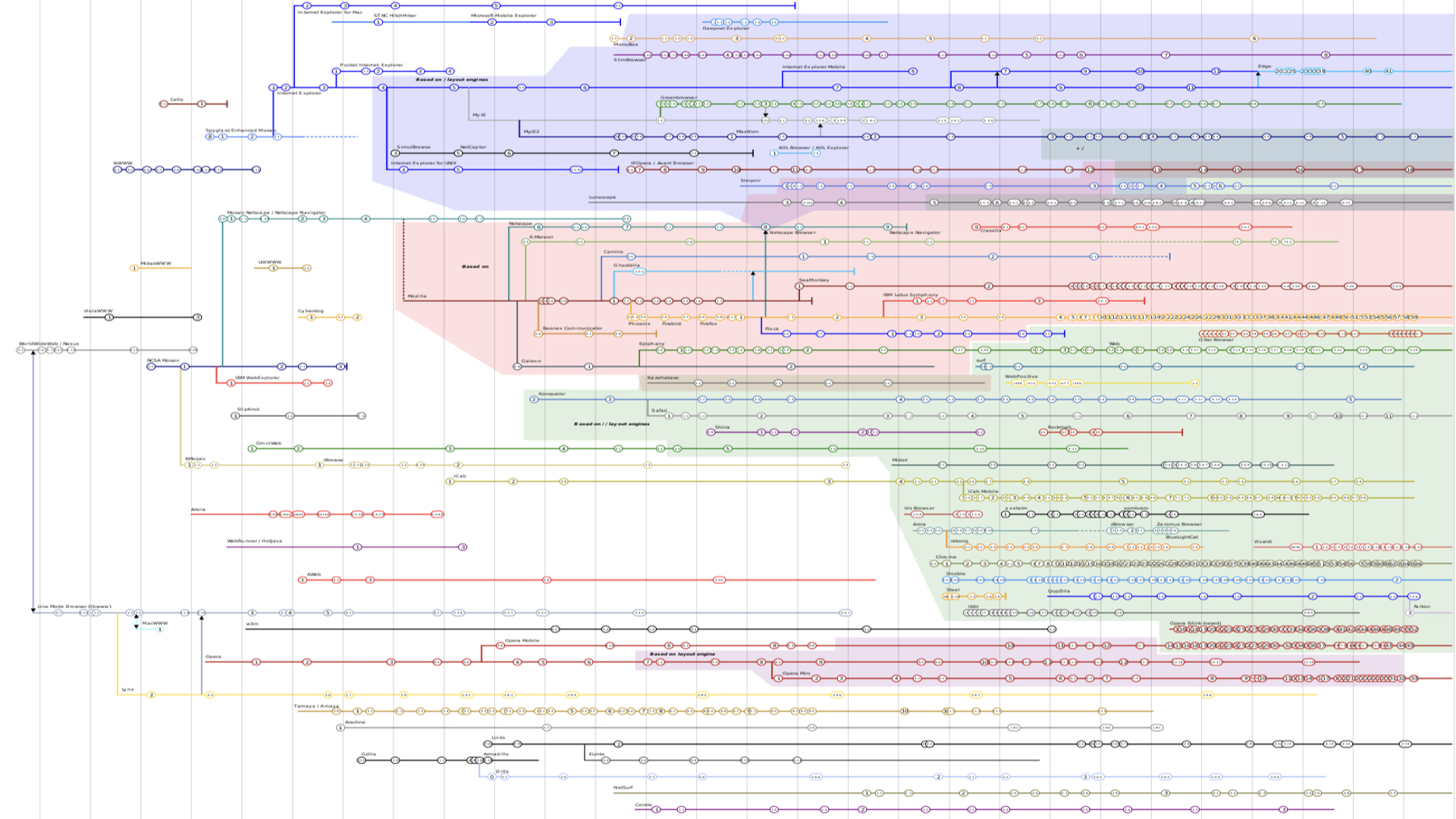Click the "WebPositive" label

pos(1021,377)
